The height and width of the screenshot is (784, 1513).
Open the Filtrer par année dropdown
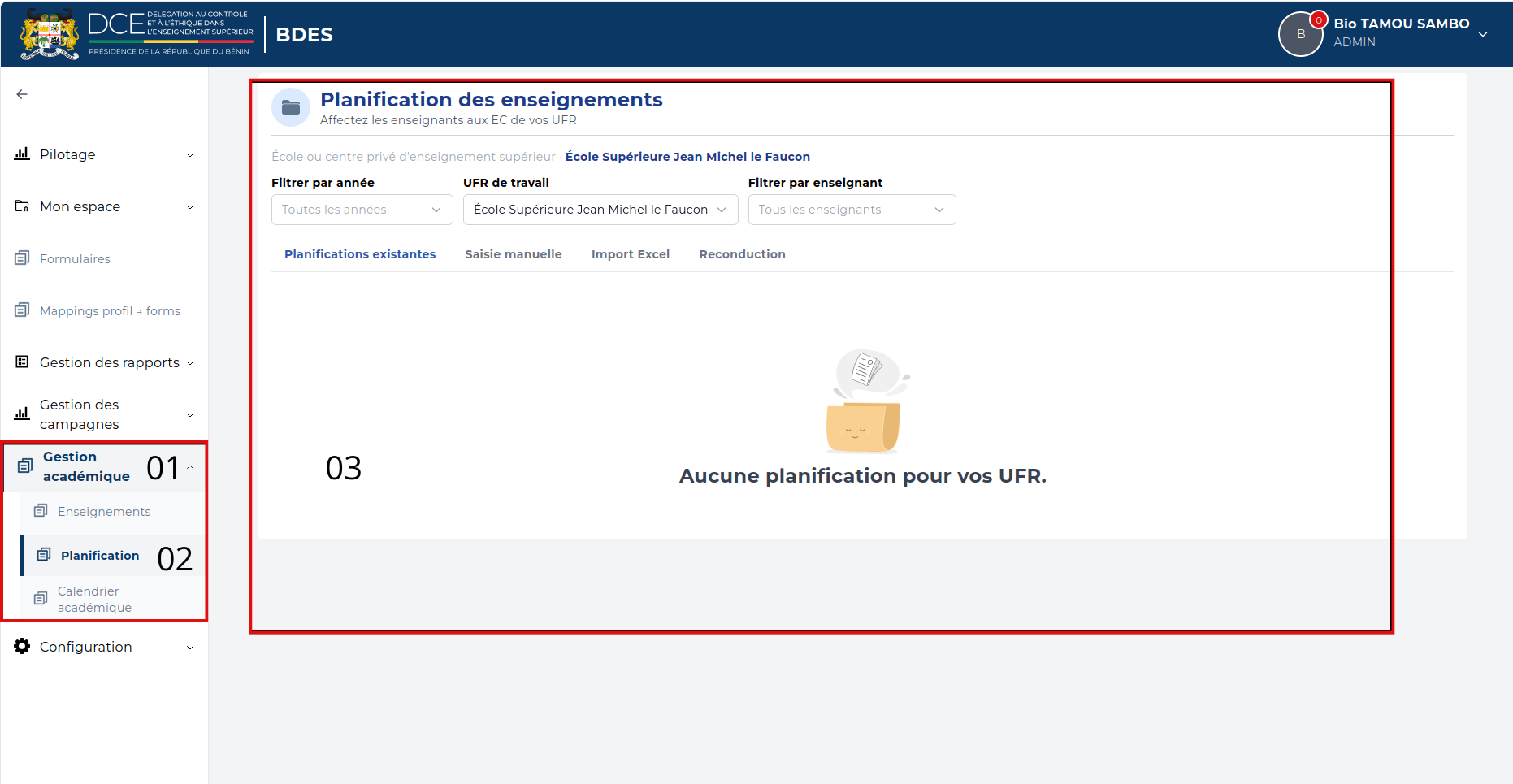[x=362, y=210]
